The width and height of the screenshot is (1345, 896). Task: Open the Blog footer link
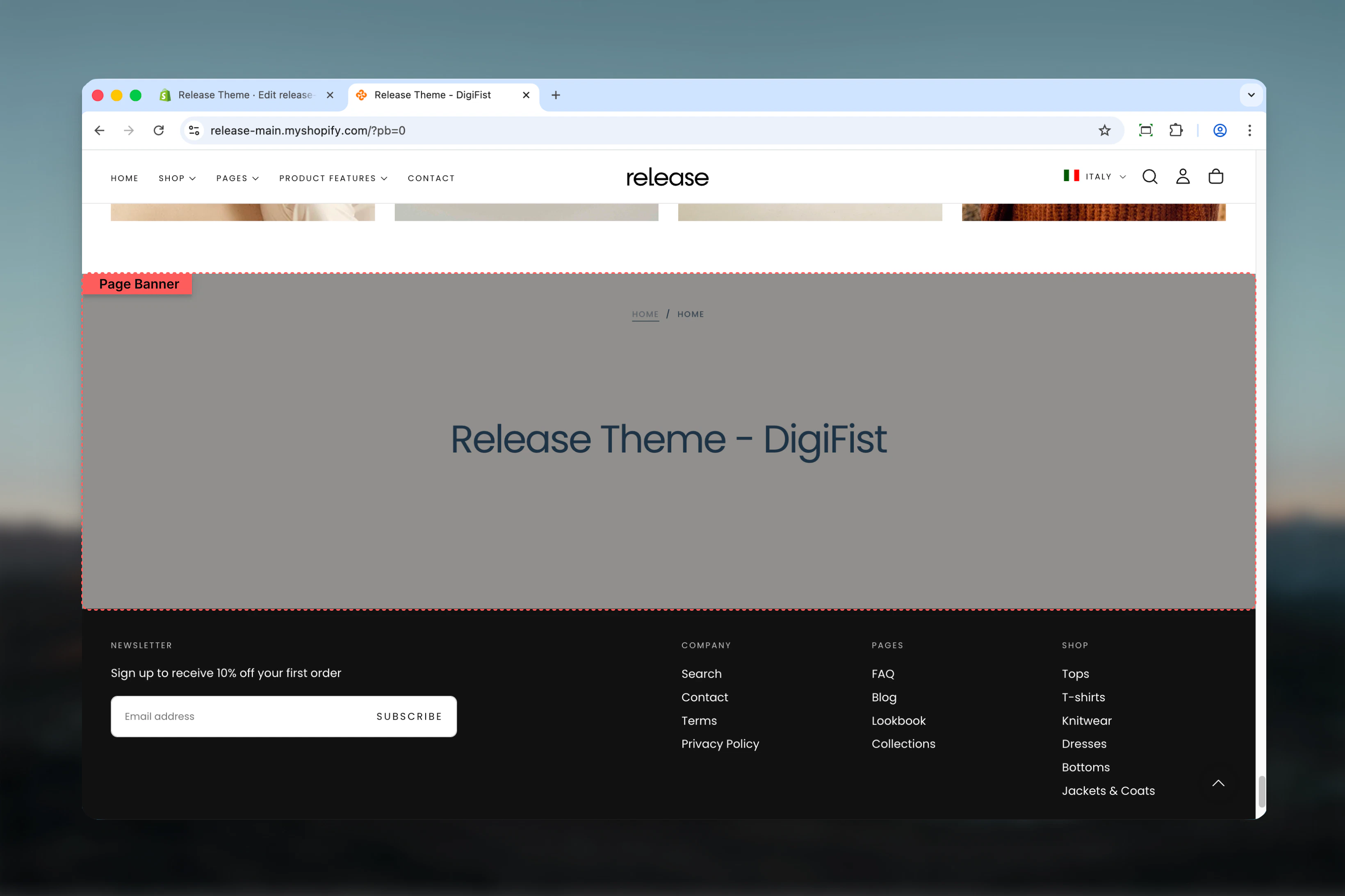click(884, 698)
